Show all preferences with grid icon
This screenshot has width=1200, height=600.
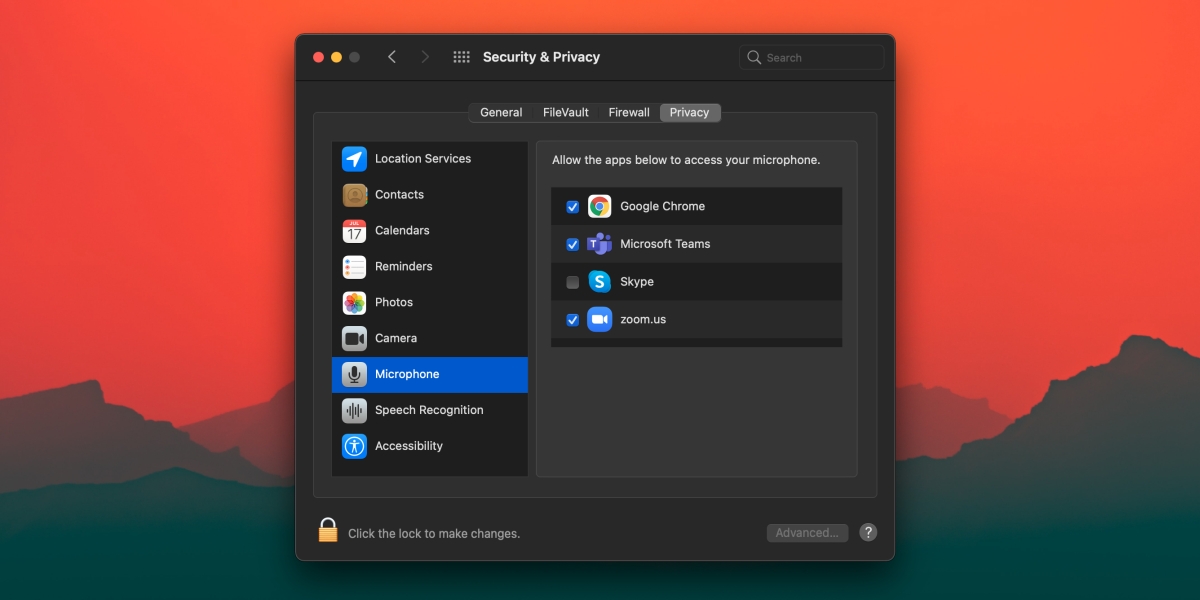461,57
